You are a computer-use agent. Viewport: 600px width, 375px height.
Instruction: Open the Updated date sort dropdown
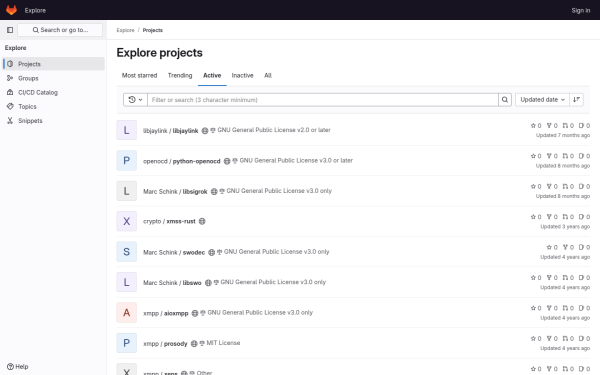click(542, 100)
